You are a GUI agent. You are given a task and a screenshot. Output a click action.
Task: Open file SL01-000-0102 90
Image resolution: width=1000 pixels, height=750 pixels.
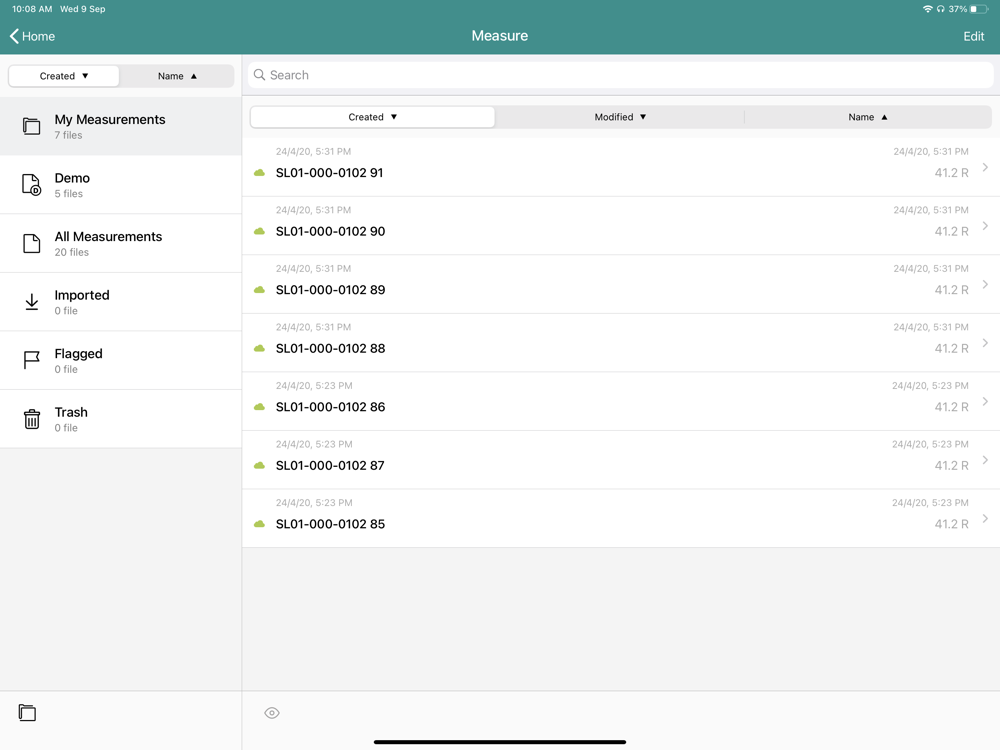[621, 226]
